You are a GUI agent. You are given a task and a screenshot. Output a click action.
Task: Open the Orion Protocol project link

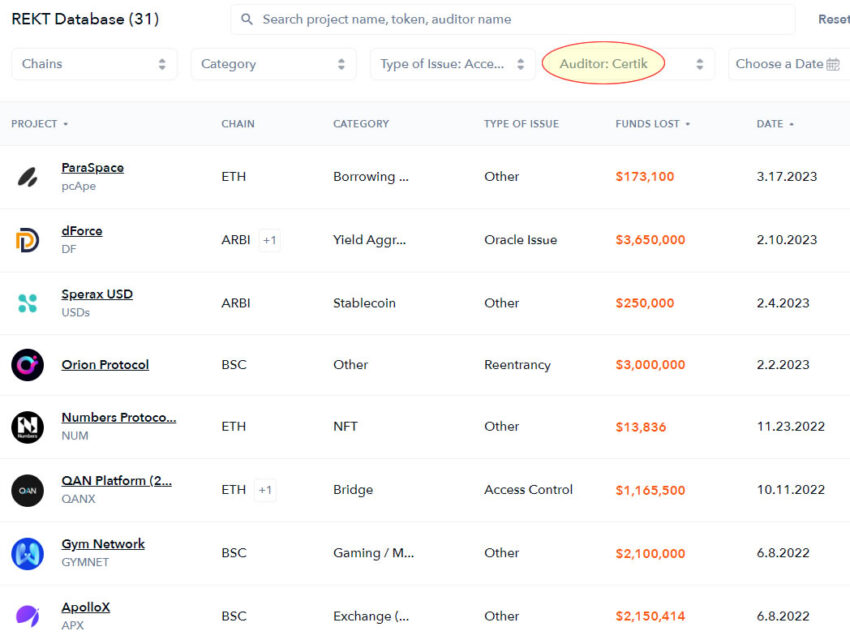[105, 365]
